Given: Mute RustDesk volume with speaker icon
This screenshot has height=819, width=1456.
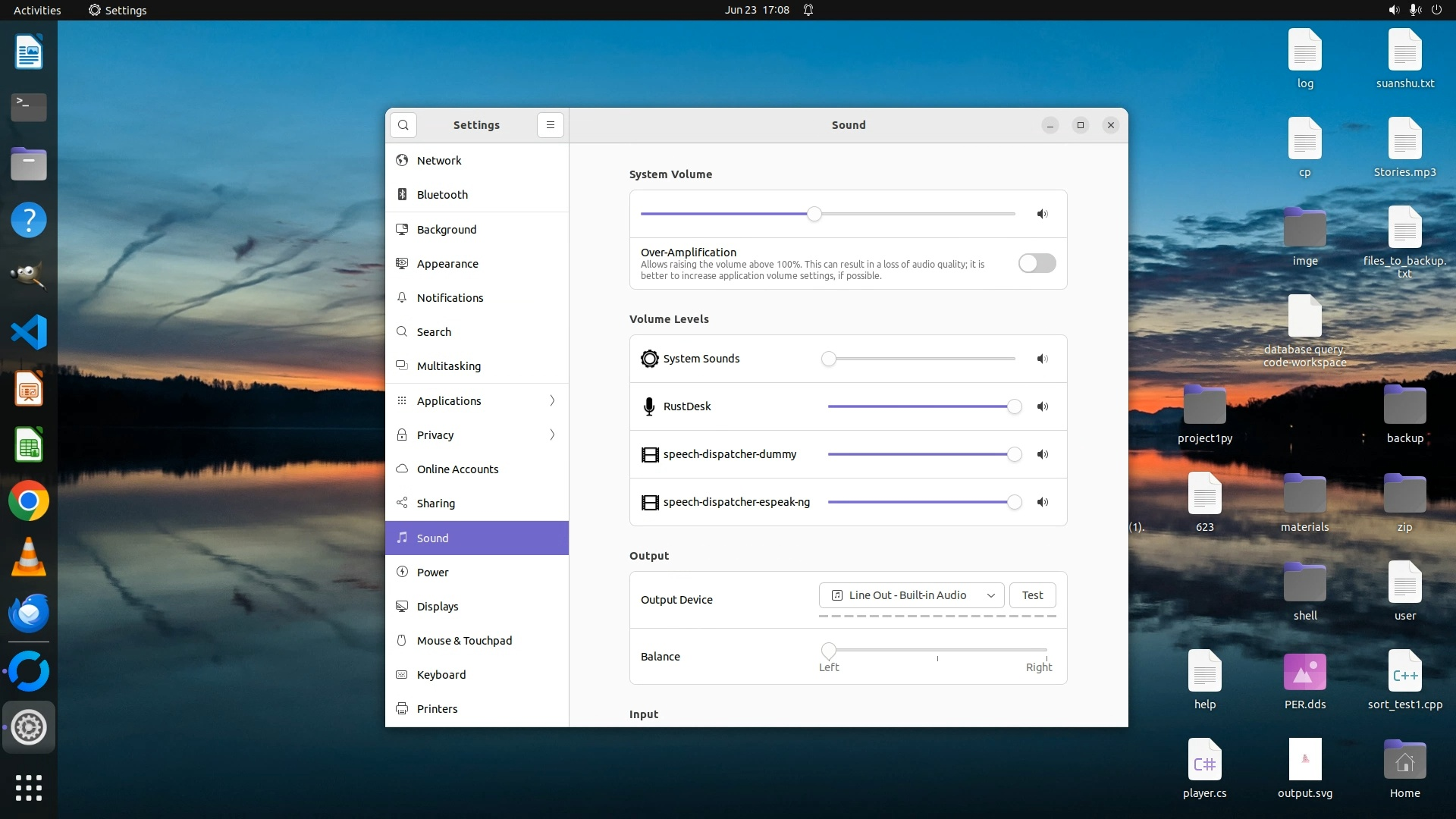Looking at the screenshot, I should 1043,406.
